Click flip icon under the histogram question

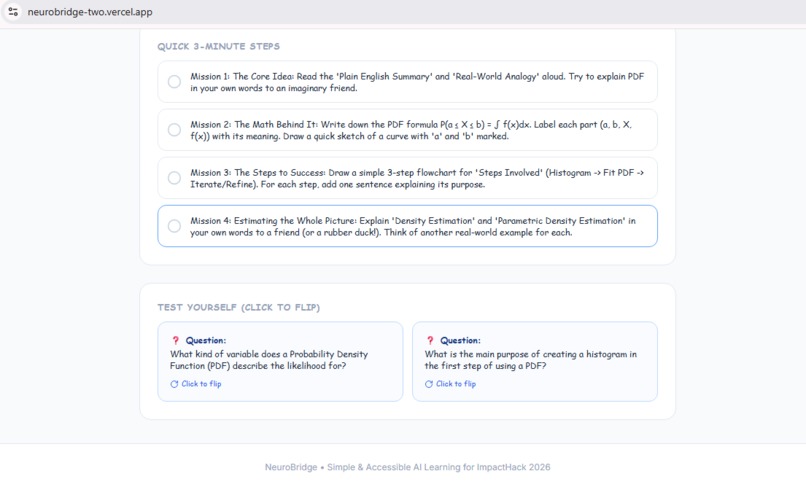[429, 384]
